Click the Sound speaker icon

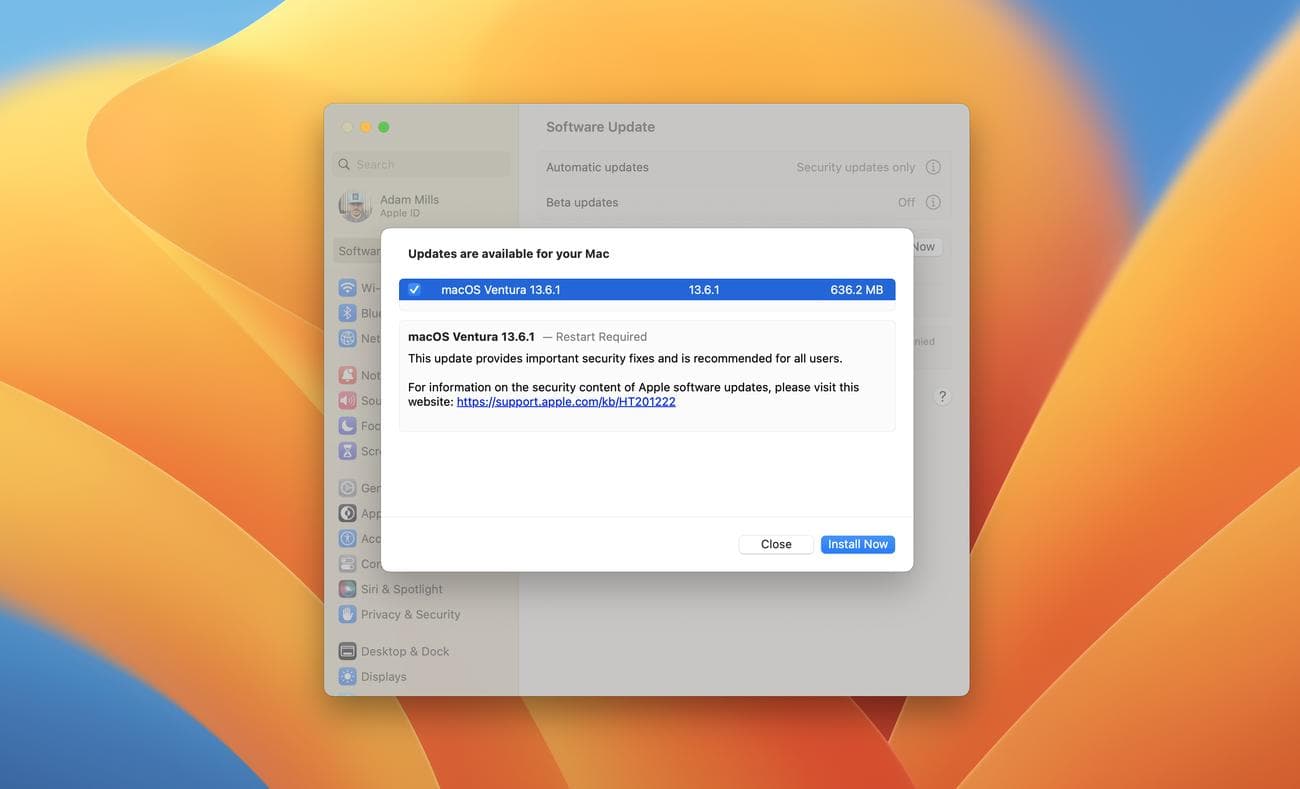pyautogui.click(x=347, y=400)
